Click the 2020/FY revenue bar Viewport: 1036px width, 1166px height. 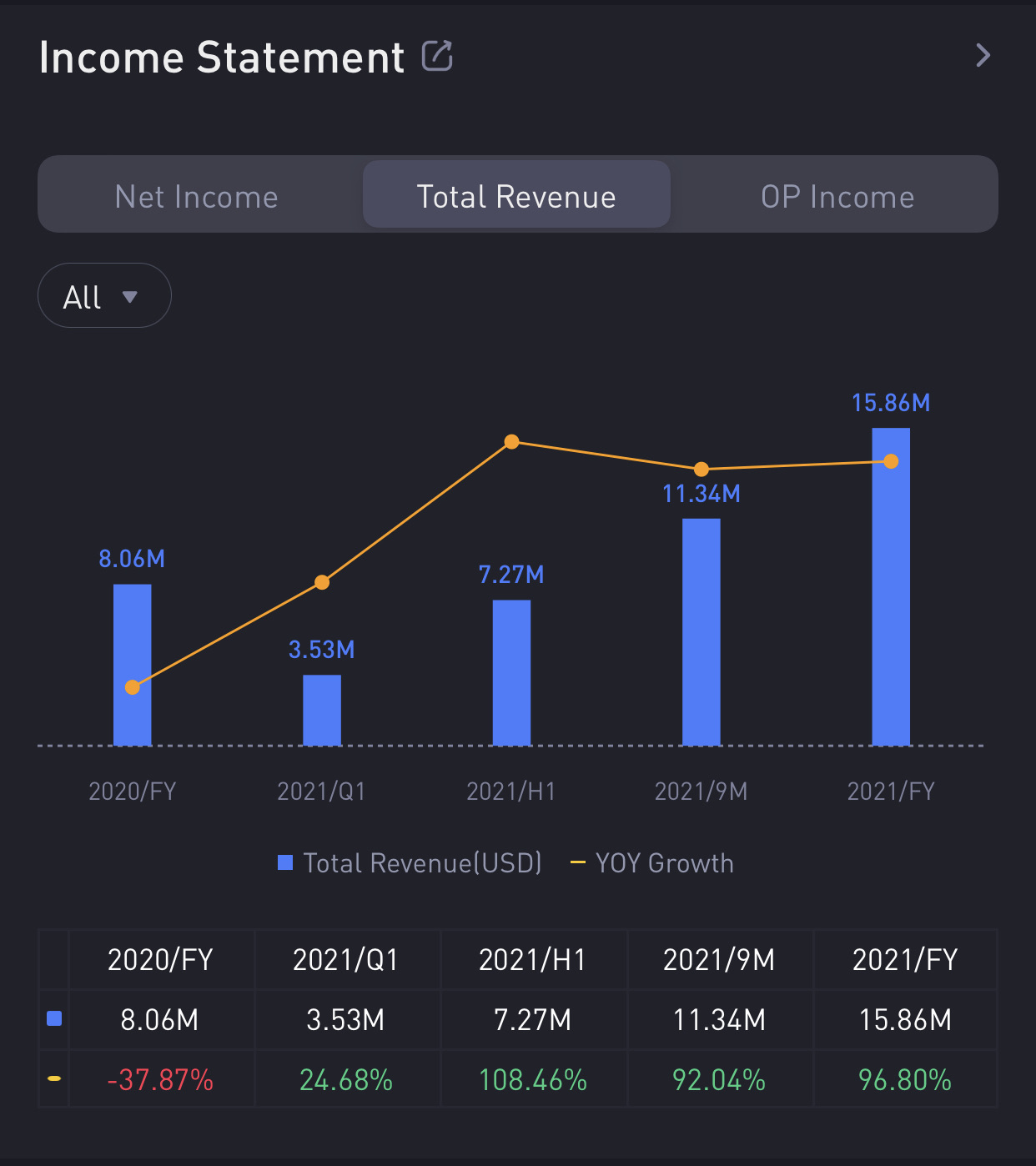point(132,634)
